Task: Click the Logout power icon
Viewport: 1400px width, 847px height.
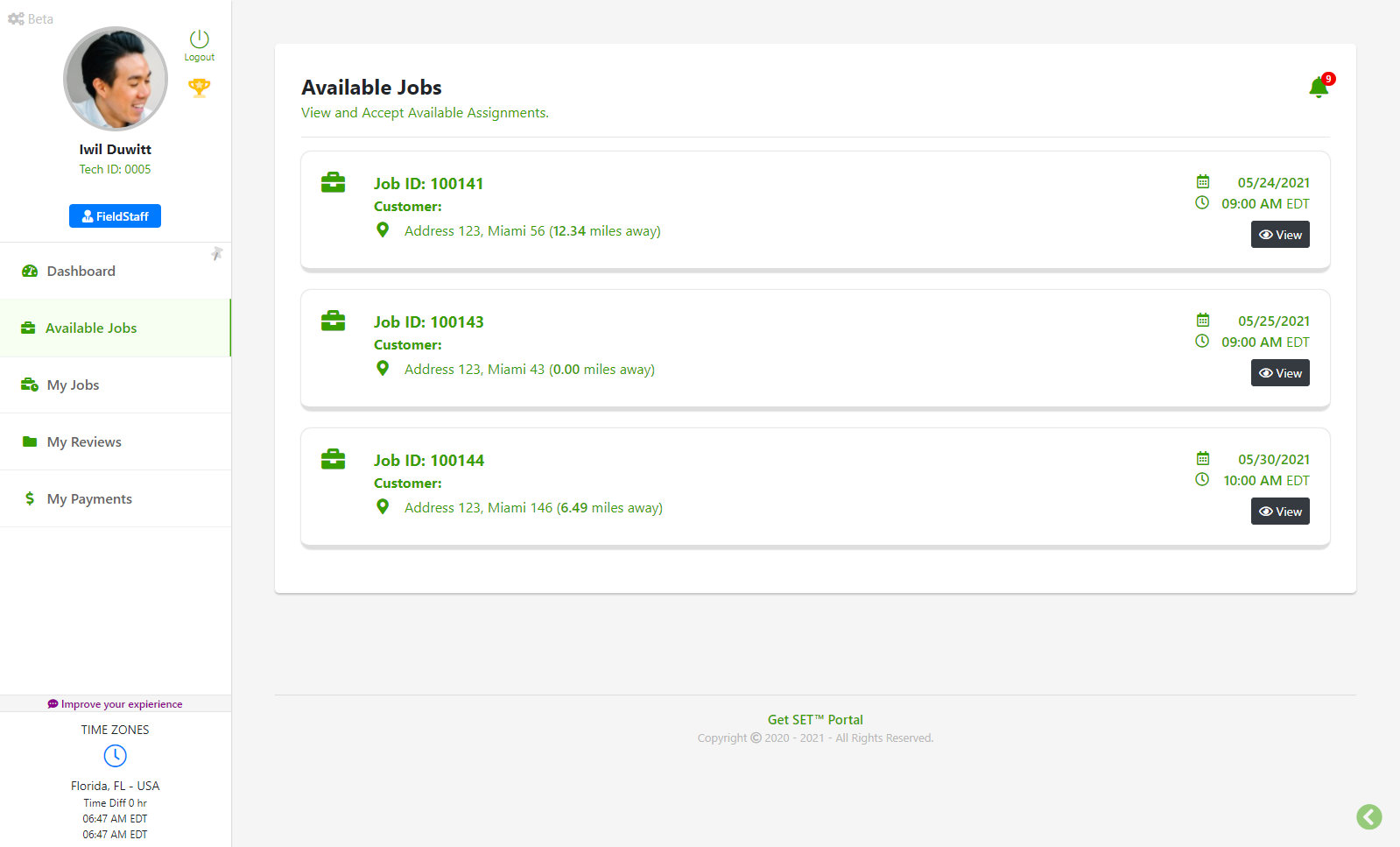Action: coord(199,39)
